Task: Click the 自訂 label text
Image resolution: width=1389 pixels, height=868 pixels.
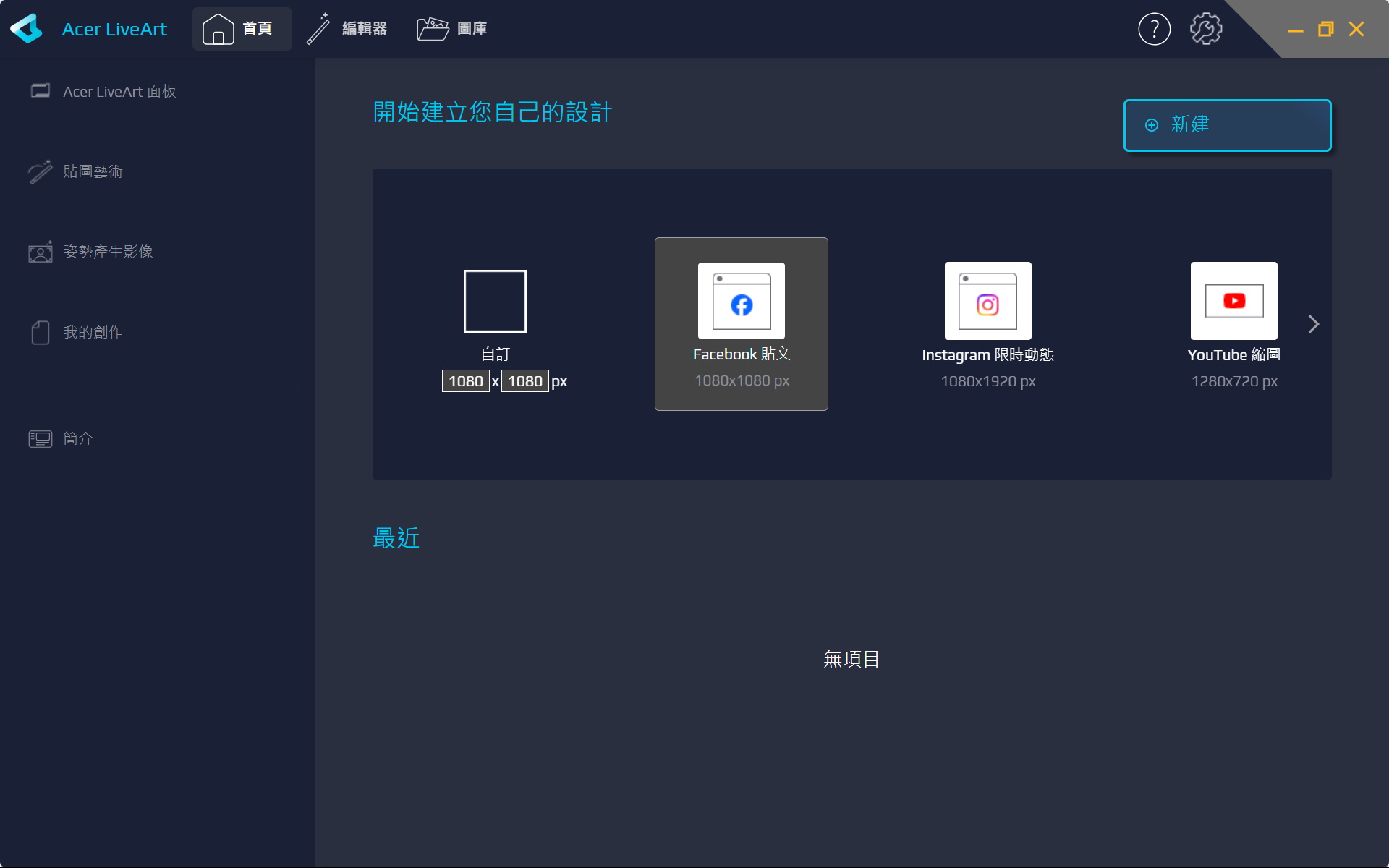Action: tap(496, 354)
